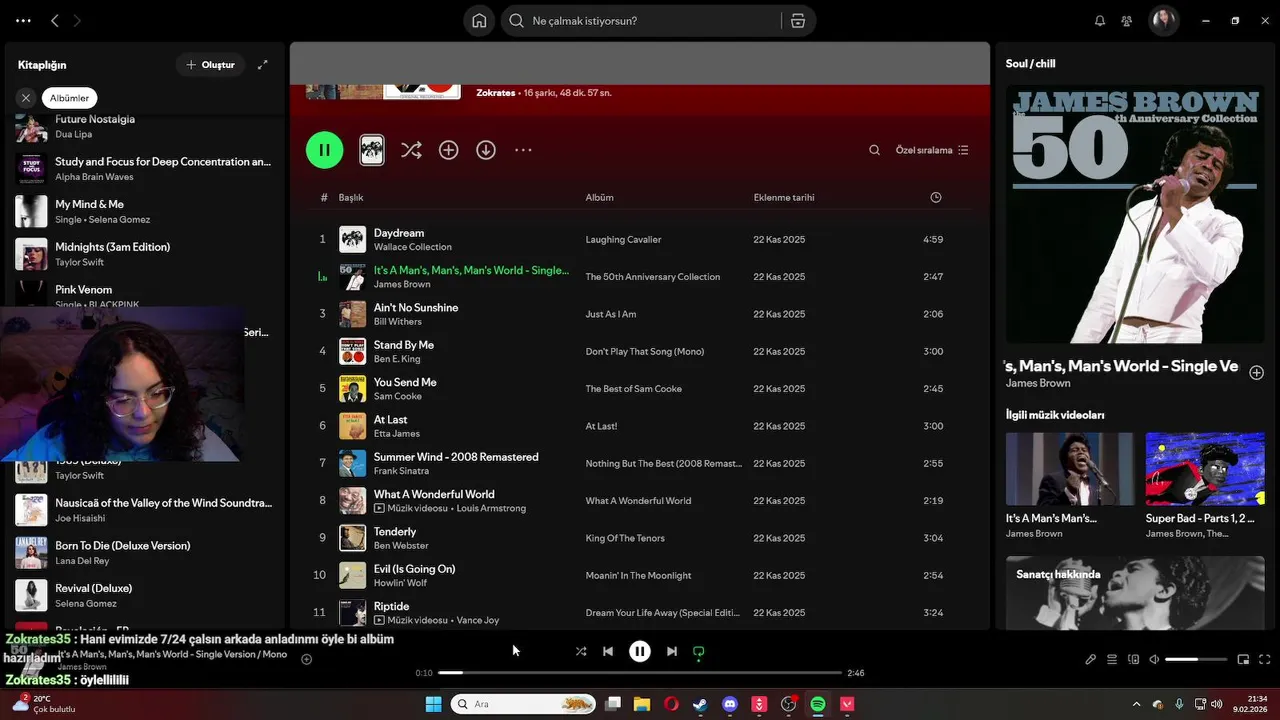This screenshot has width=1280, height=720.
Task: Open the three-dot app menu
Action: pyautogui.click(x=23, y=21)
